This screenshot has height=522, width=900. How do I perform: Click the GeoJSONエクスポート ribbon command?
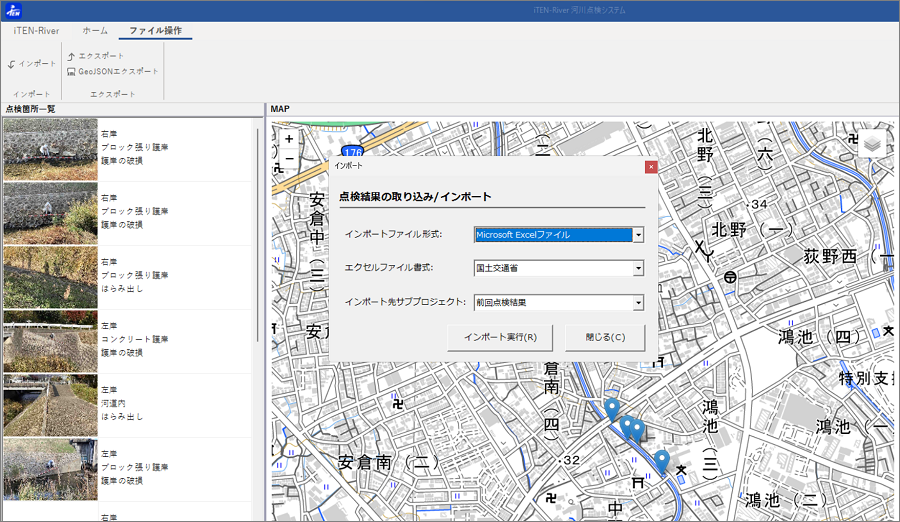112,72
